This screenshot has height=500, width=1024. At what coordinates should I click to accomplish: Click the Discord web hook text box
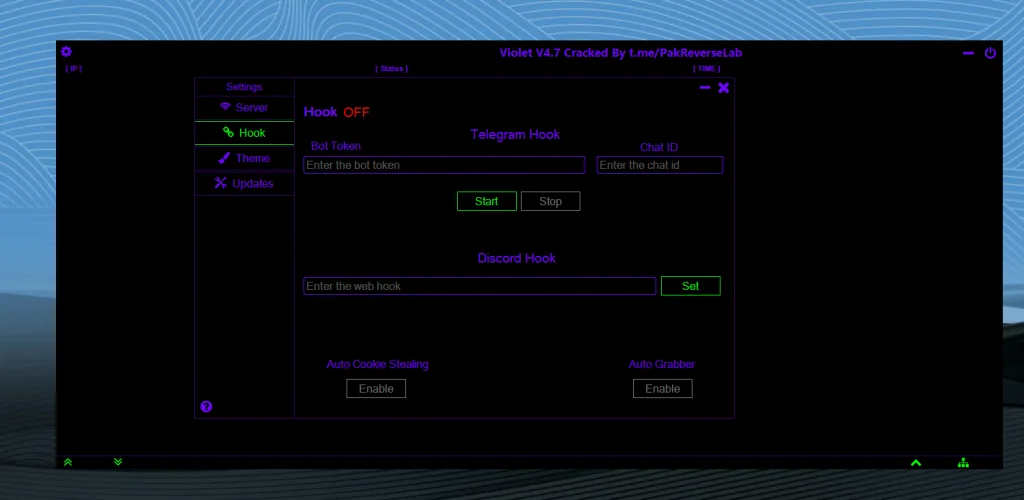479,286
